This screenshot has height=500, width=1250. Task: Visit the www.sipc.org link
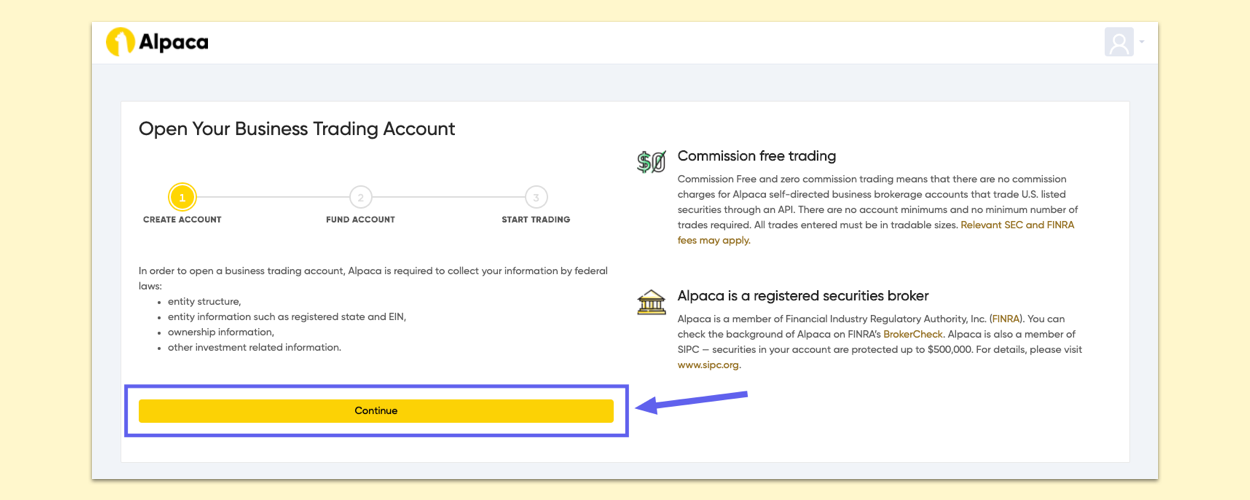coord(709,365)
